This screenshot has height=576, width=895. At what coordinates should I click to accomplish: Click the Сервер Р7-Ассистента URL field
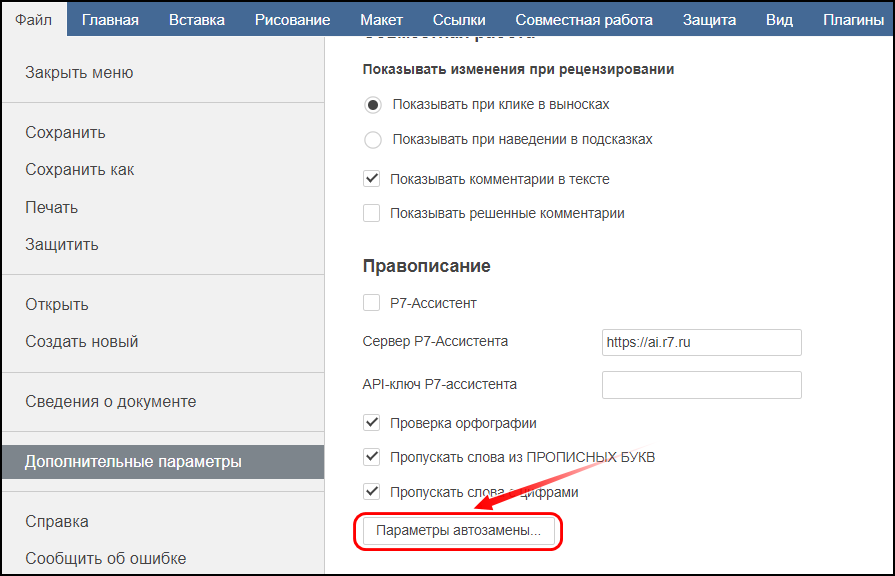tap(702, 342)
